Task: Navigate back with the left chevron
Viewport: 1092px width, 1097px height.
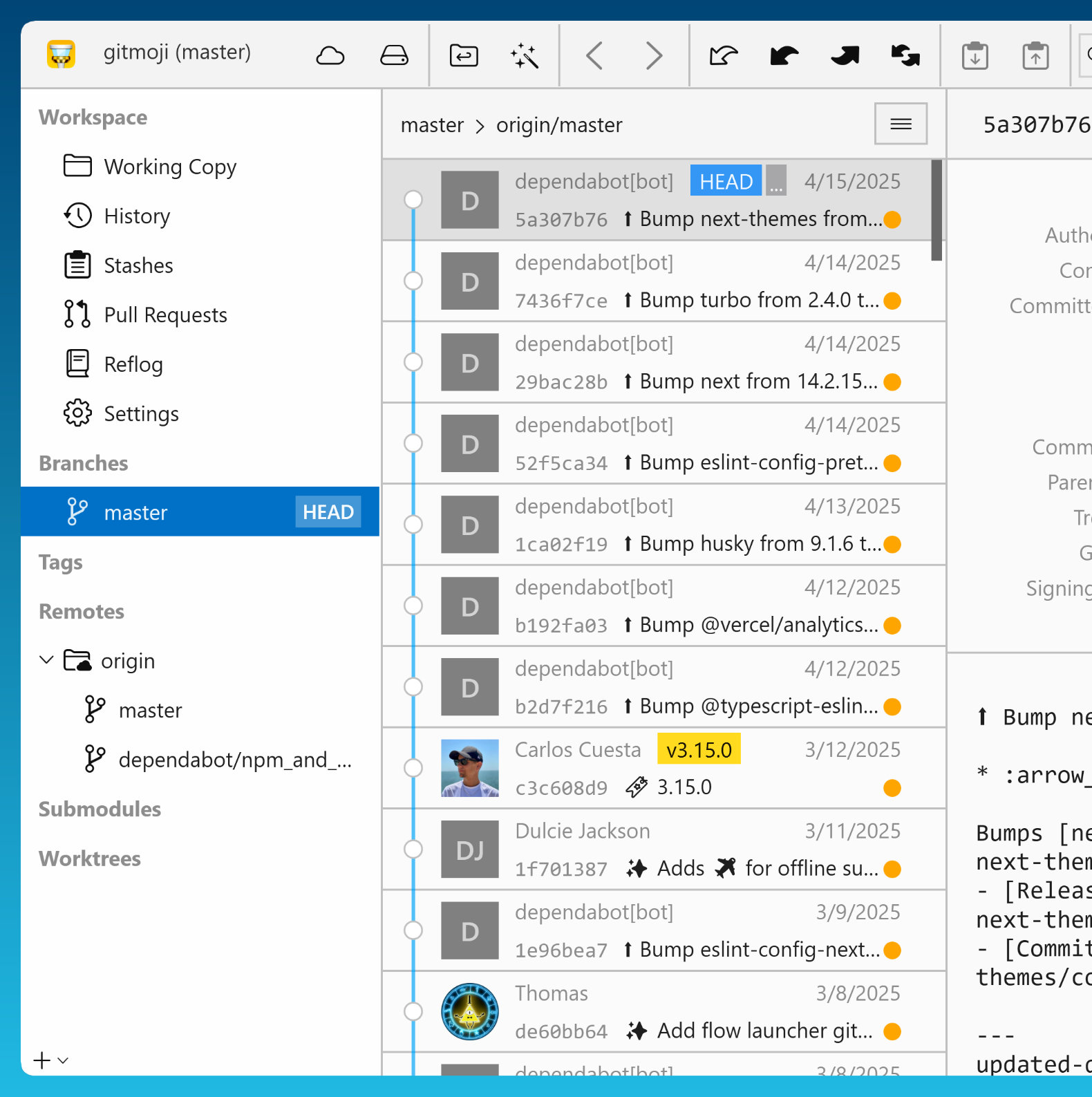Action: (594, 55)
